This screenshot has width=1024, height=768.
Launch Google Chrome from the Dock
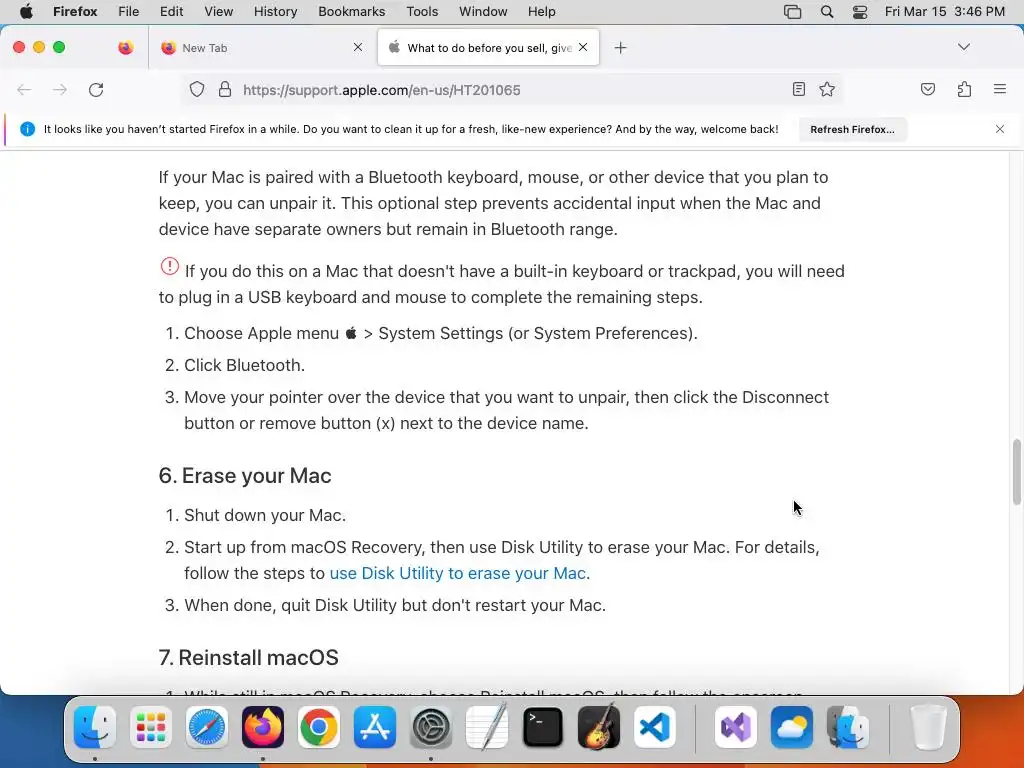(319, 727)
